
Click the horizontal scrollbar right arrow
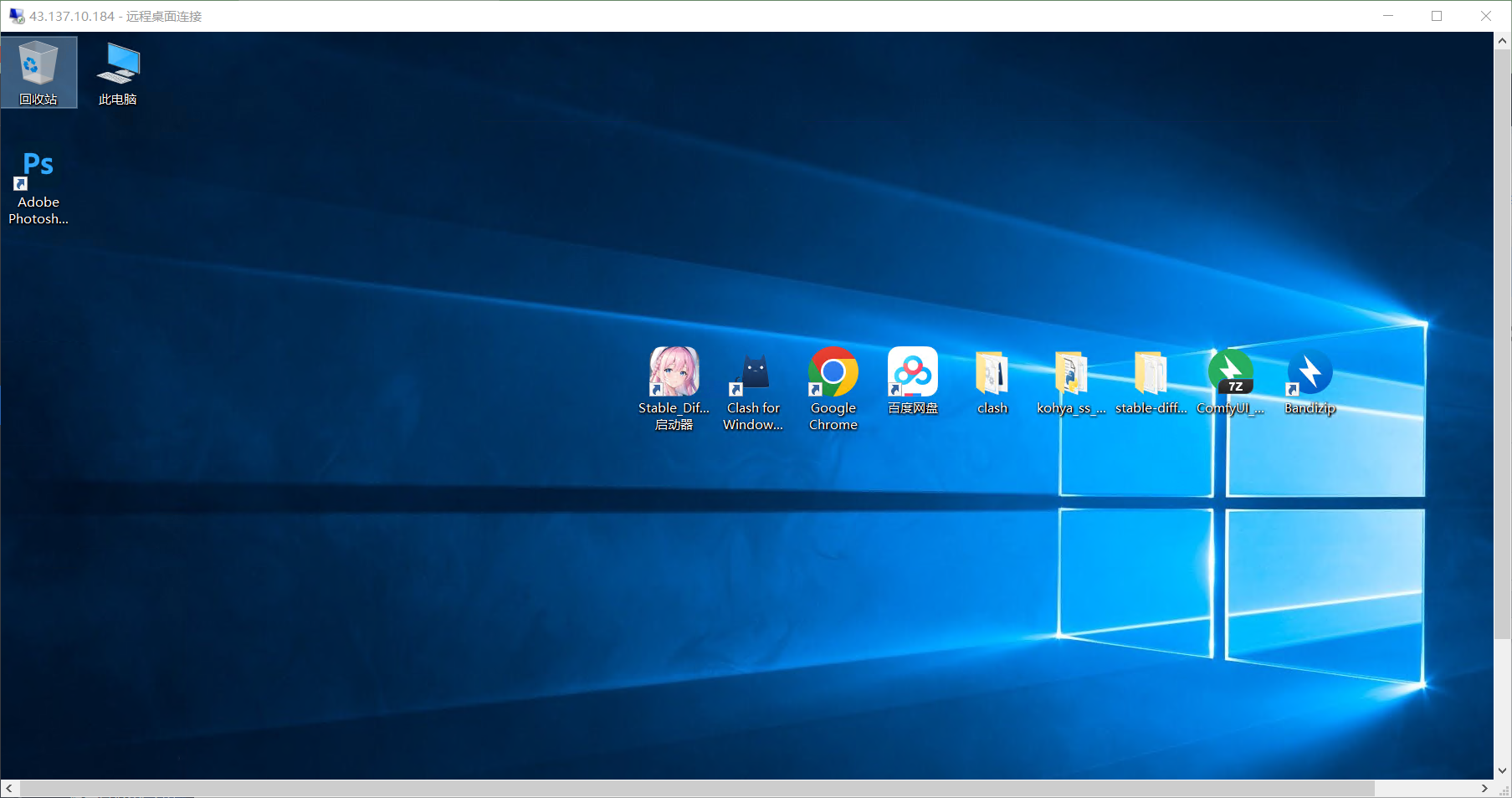coord(1484,789)
